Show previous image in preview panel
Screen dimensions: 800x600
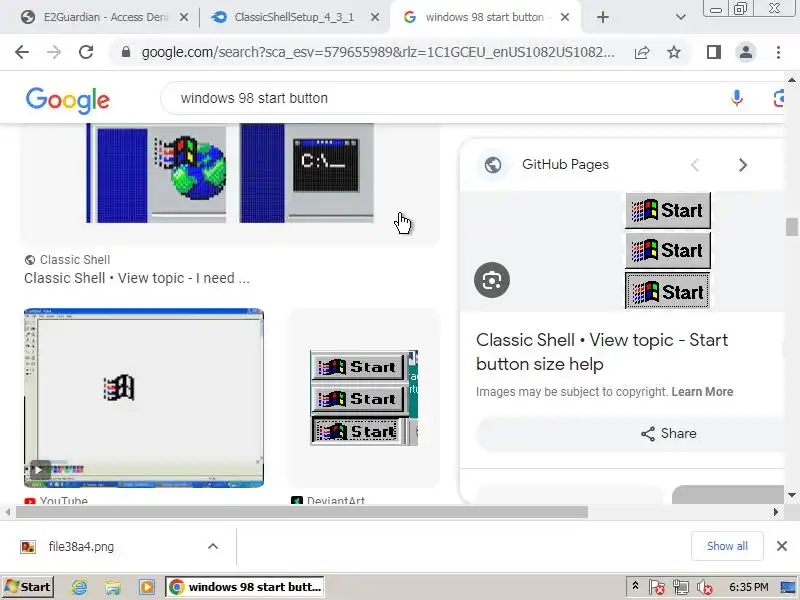[x=694, y=165]
